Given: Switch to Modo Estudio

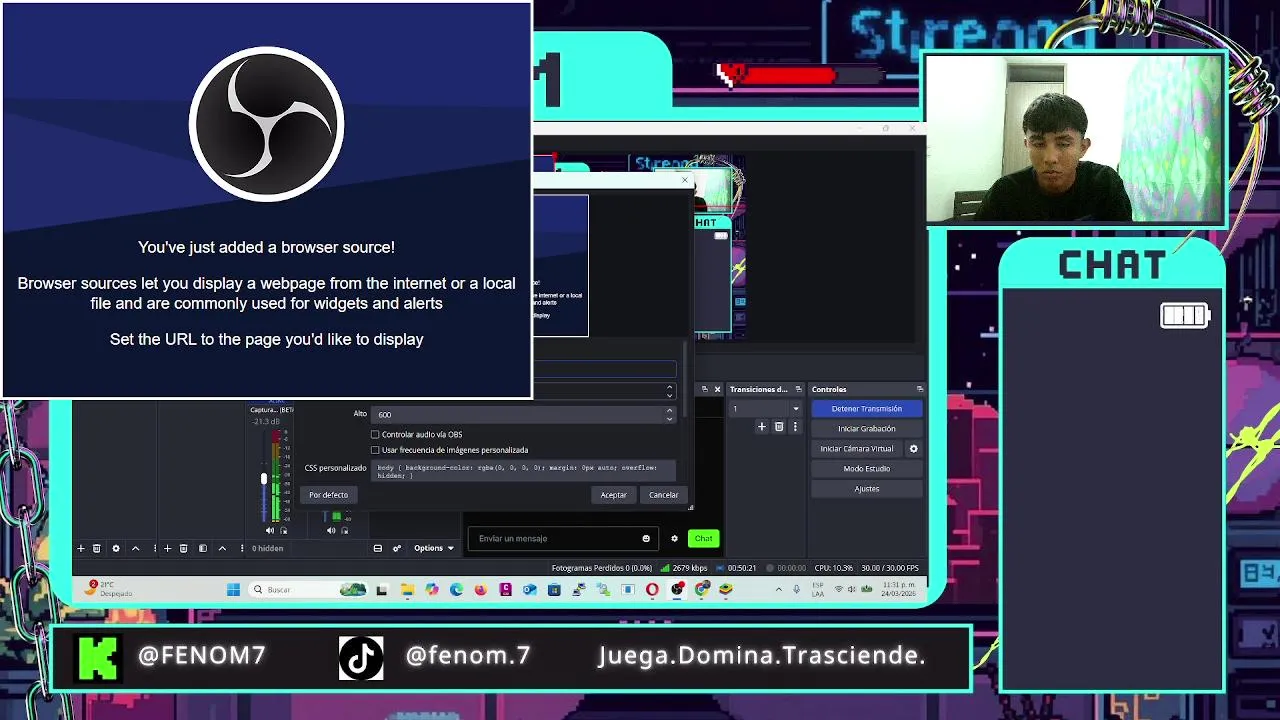Looking at the screenshot, I should coord(866,469).
